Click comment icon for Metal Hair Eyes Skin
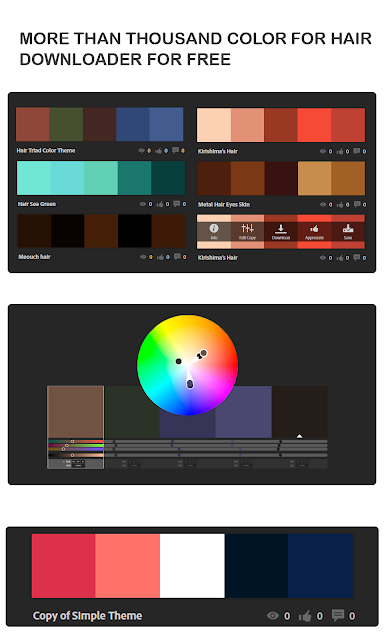 357,204
